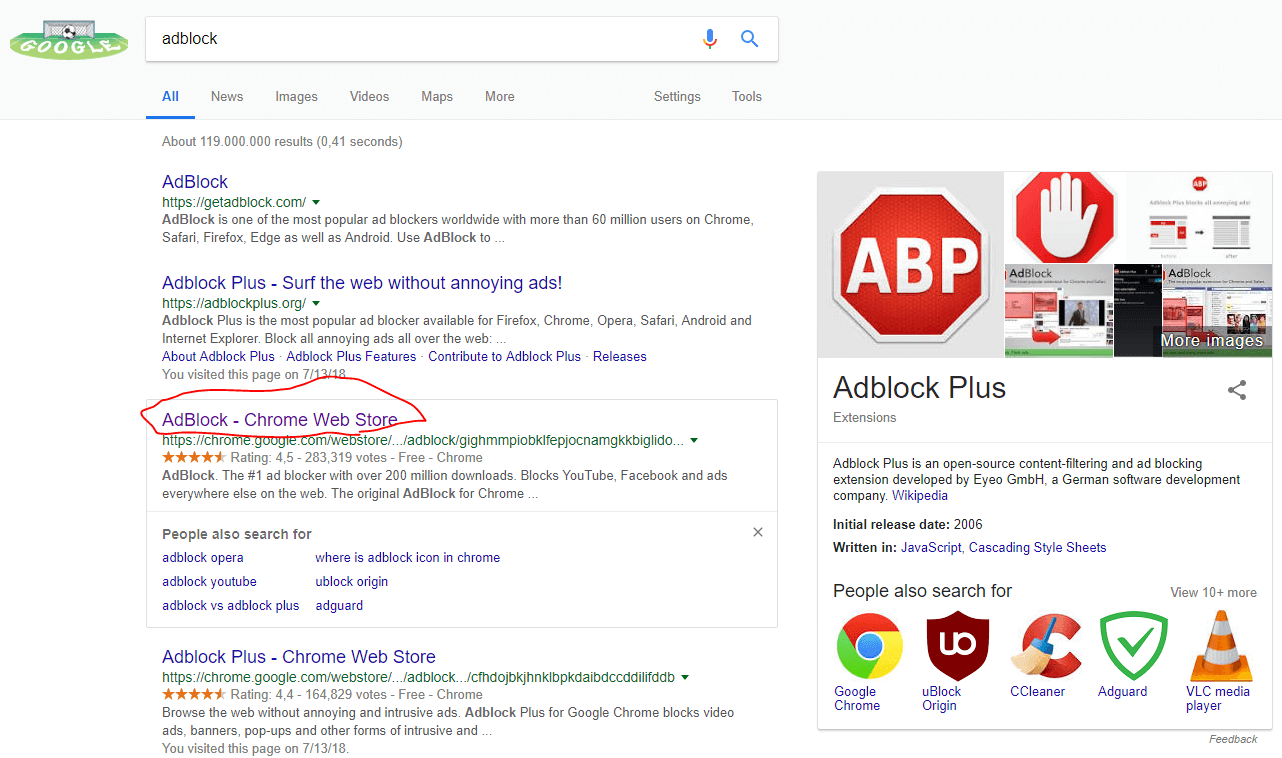Switch to the Videos tab
Screen dimensions: 1282x758
pos(369,97)
